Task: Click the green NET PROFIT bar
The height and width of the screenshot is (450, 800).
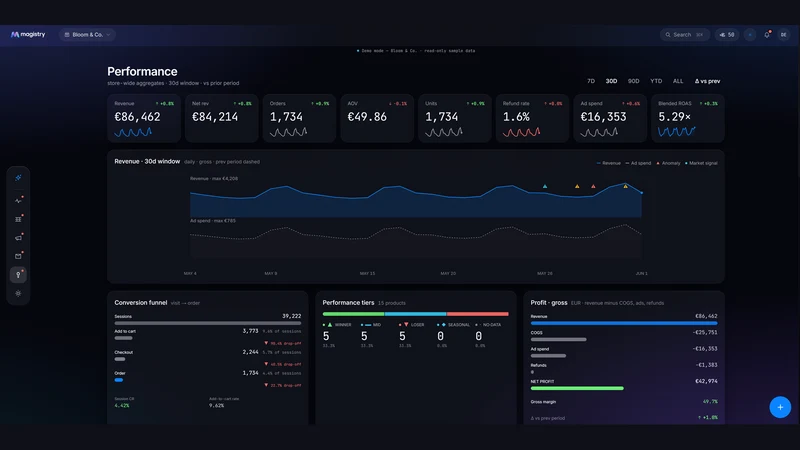Action: coord(577,388)
